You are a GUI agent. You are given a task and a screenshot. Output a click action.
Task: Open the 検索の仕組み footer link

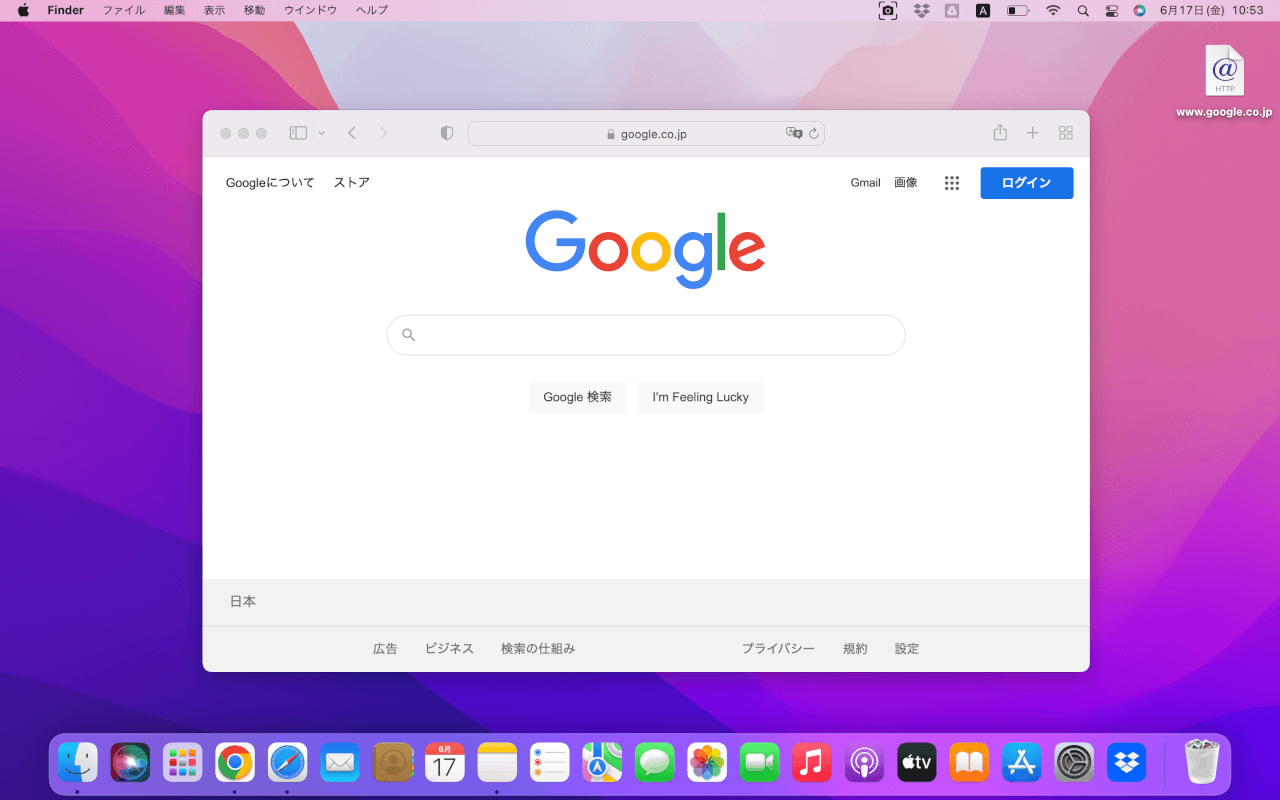click(x=538, y=649)
